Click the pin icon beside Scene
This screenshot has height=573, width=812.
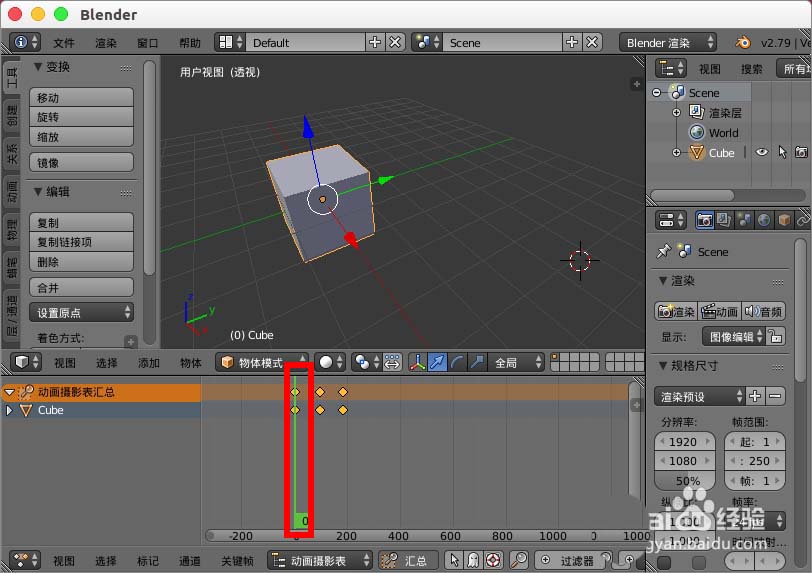pos(663,251)
